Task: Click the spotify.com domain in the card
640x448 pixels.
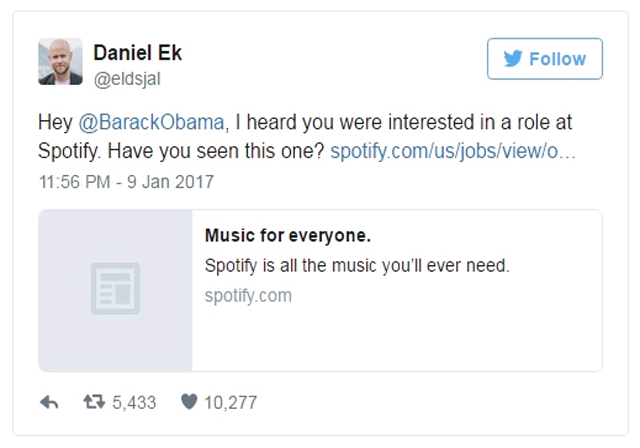Action: 248,295
